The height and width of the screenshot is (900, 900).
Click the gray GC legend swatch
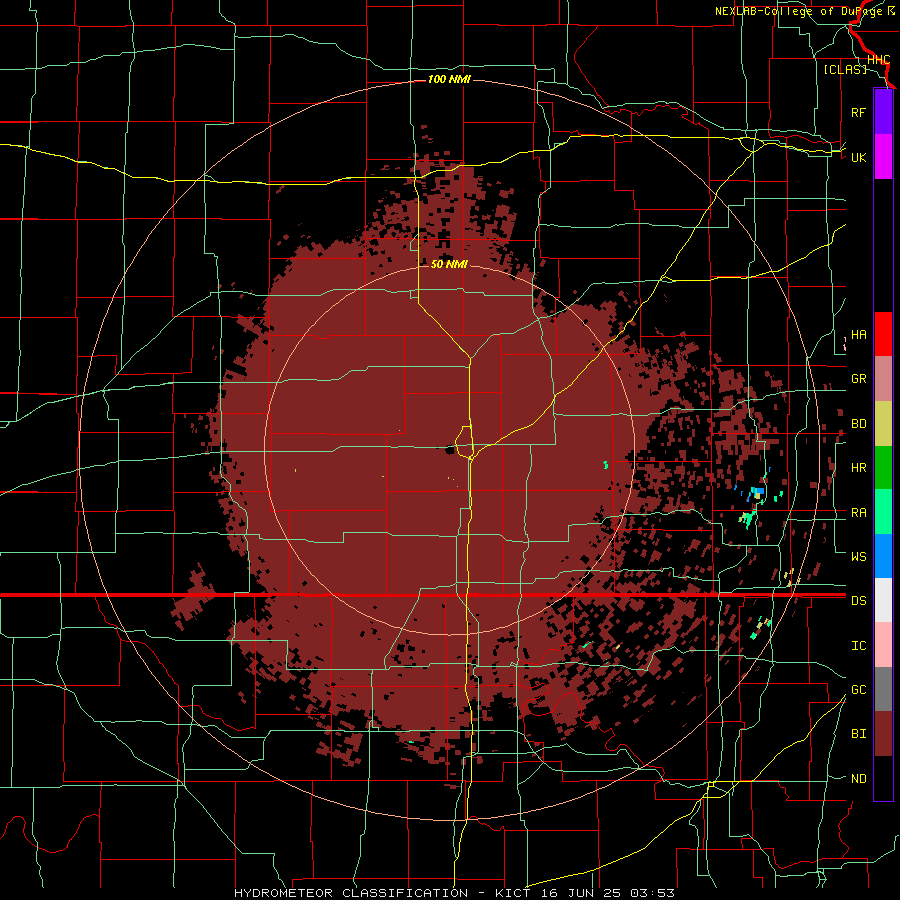point(883,689)
